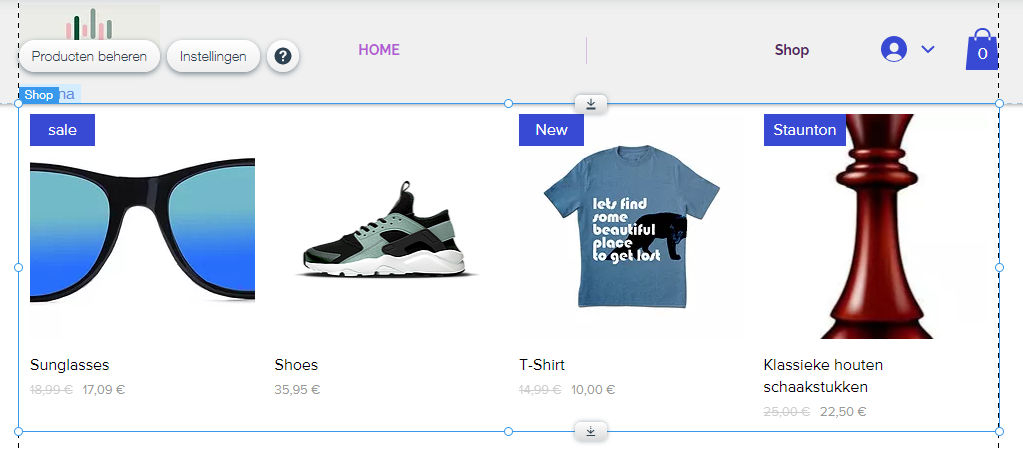Screen dimensions: 1023x452
Task: Click the sale ribbon on Sunglasses
Action: (x=63, y=130)
